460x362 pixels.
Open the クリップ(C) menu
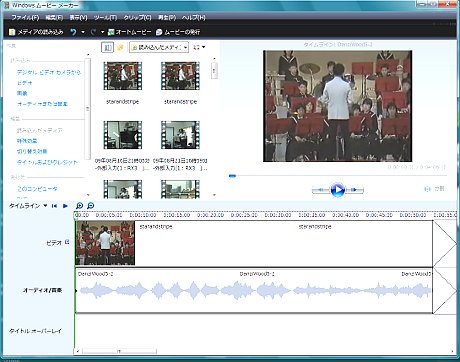point(137,17)
